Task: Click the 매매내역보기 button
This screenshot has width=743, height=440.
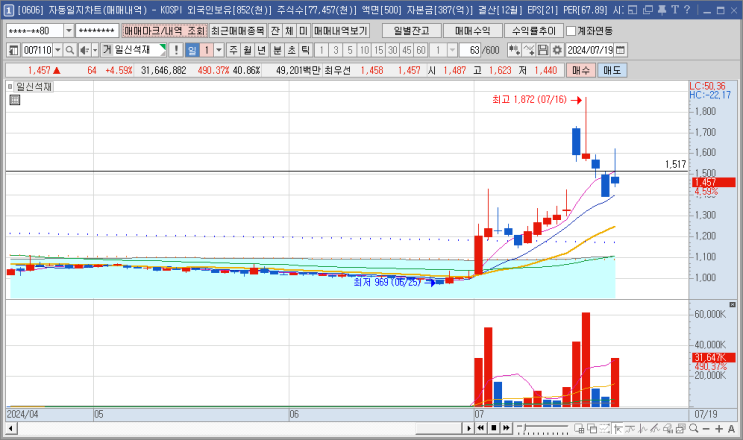Action: (x=341, y=31)
